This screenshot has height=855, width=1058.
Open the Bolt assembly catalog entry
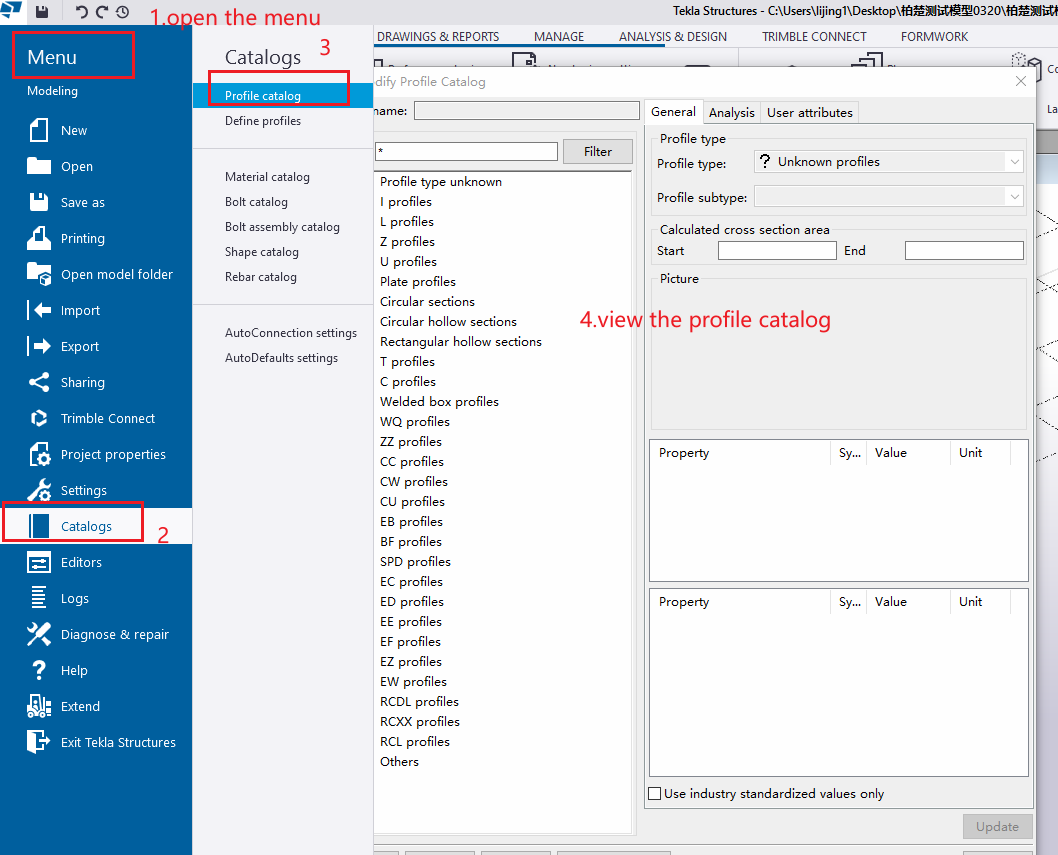coord(282,227)
